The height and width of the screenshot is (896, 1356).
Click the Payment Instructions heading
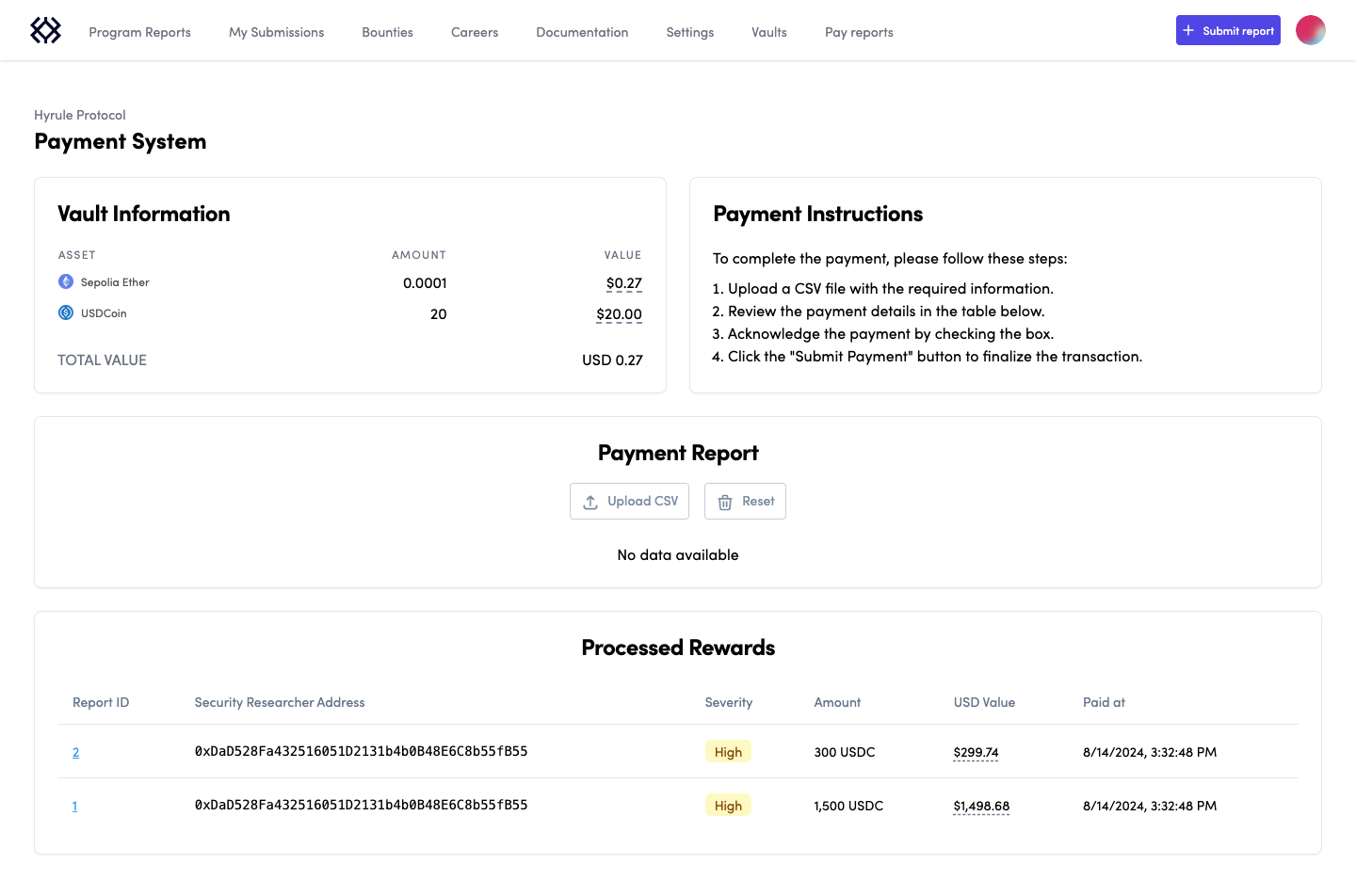818,214
